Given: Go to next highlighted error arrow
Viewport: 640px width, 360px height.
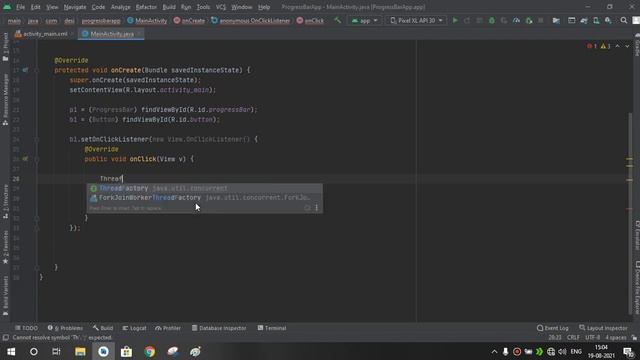Looking at the screenshot, I should point(627,46).
